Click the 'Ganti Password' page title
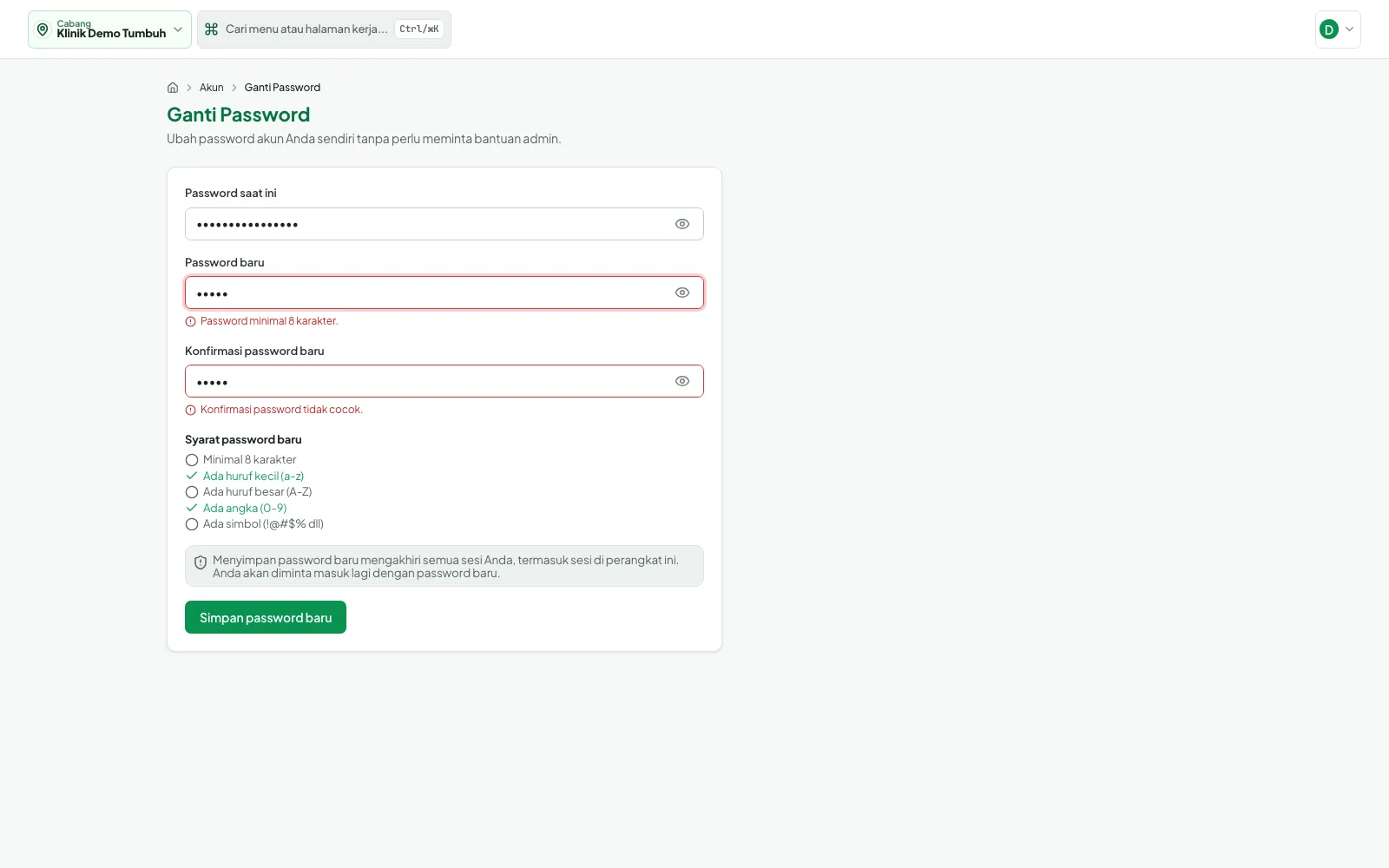 (x=238, y=115)
